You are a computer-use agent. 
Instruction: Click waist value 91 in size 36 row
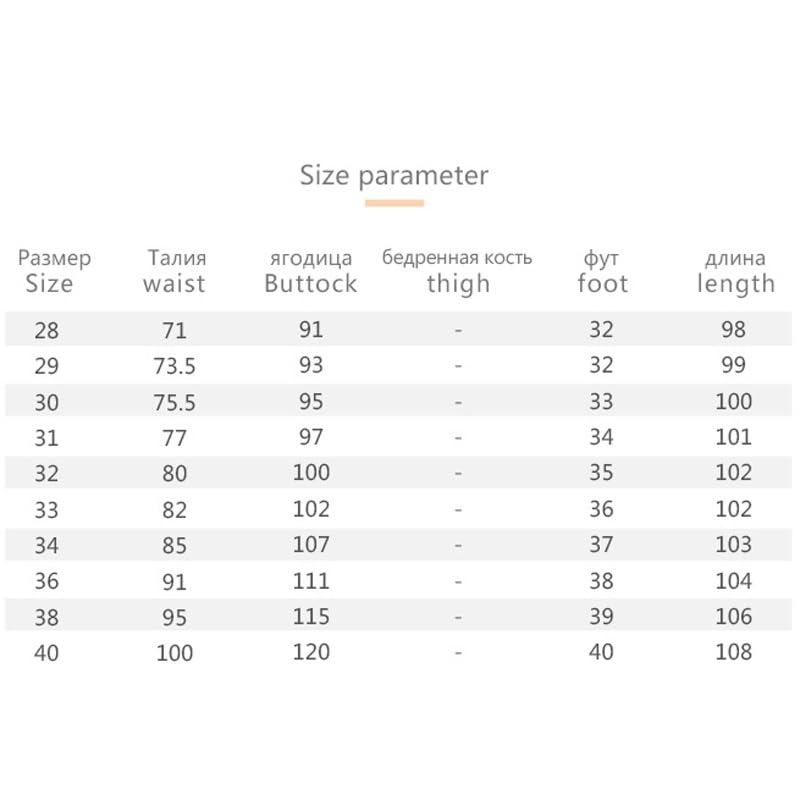point(174,582)
